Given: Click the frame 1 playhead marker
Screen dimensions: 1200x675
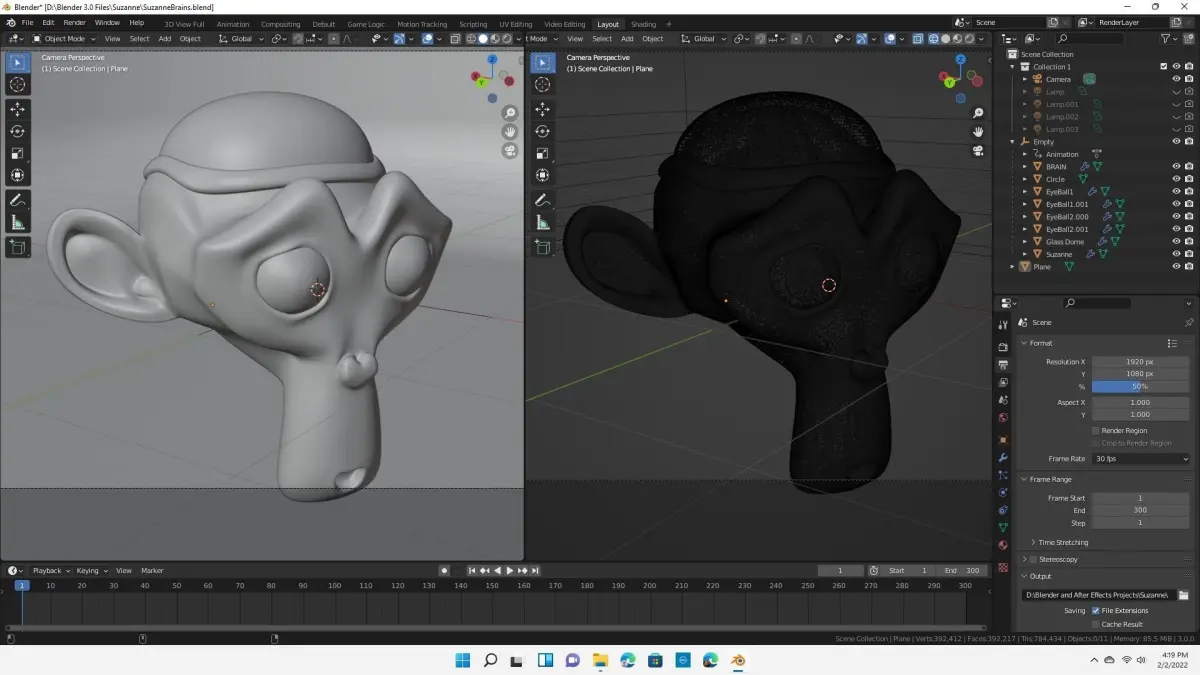Looking at the screenshot, I should tap(22, 585).
